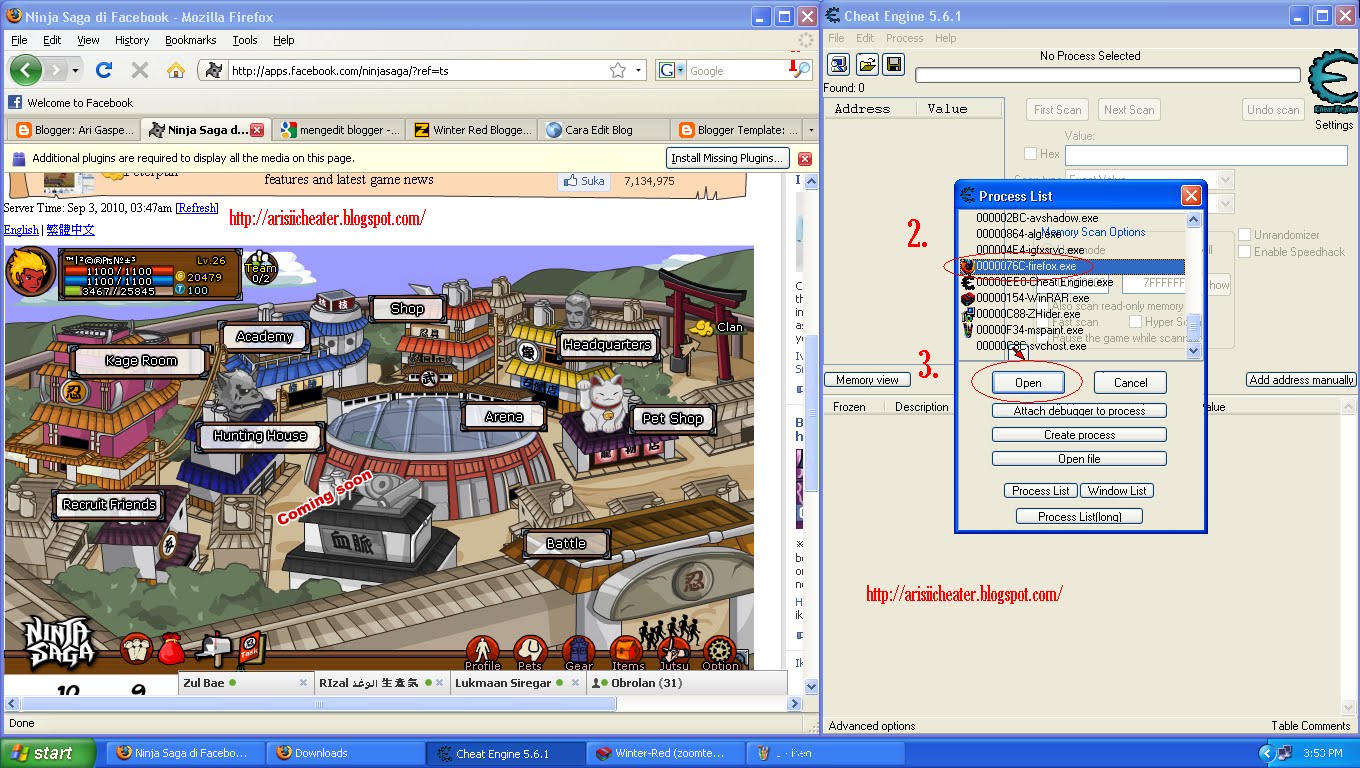The width and height of the screenshot is (1360, 768).
Task: Open Google search engine dropdown
Action: 680,71
